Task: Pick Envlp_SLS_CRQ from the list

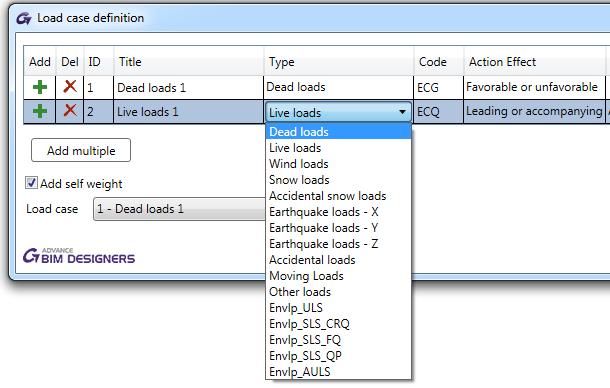Action: pos(338,323)
